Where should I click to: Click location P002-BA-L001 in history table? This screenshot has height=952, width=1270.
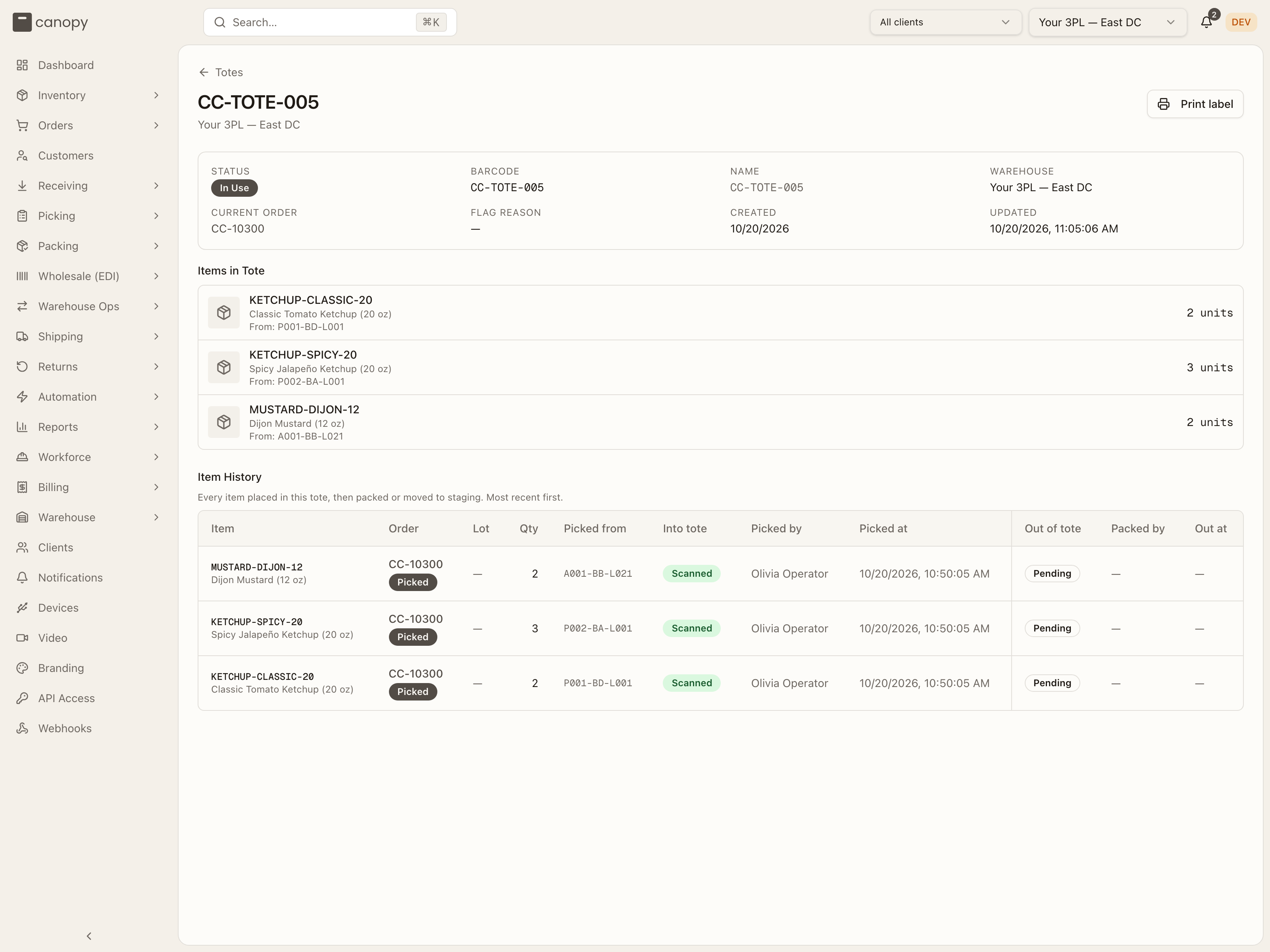click(598, 628)
